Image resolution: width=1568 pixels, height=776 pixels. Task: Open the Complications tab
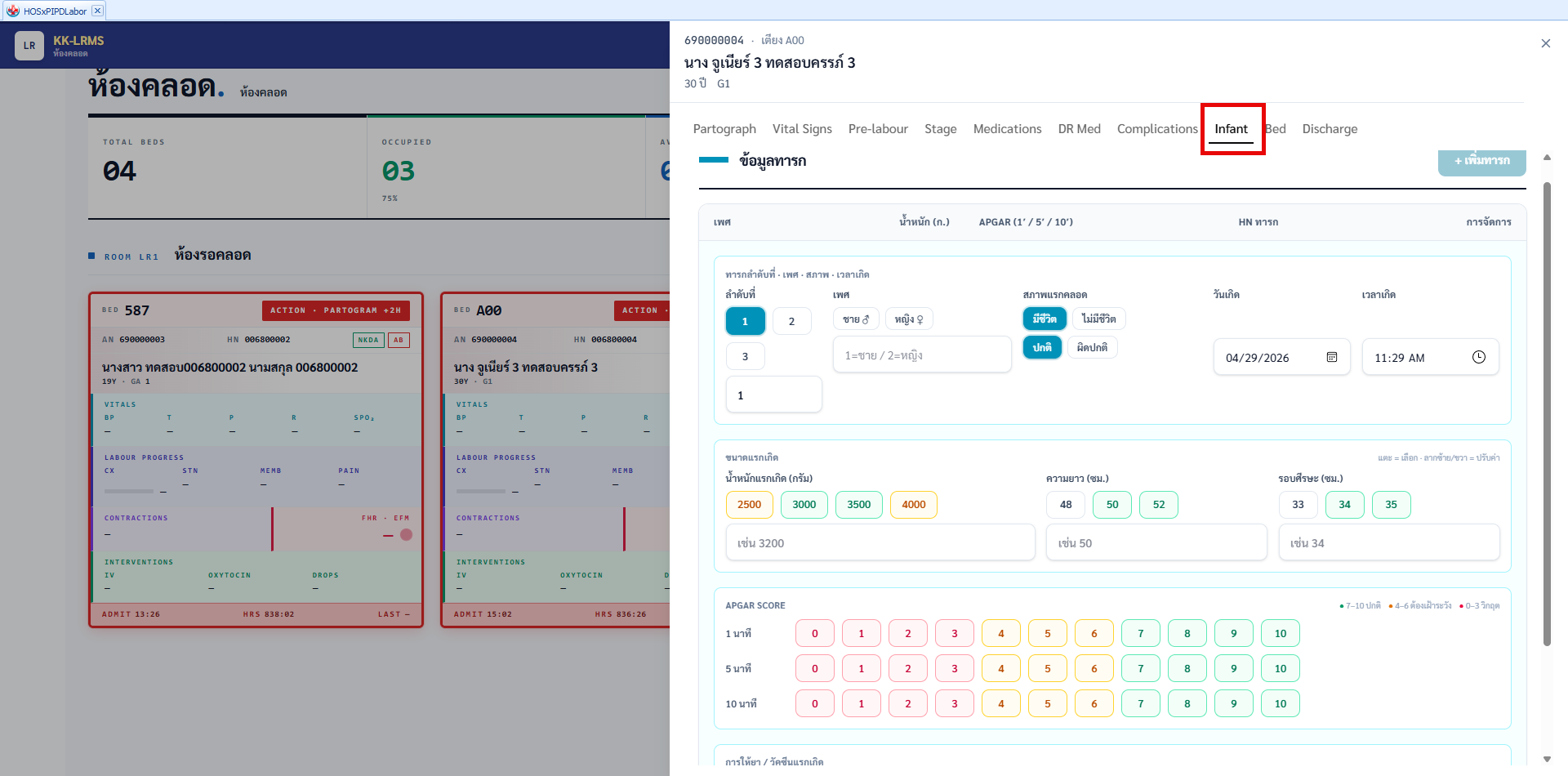[x=1157, y=129]
